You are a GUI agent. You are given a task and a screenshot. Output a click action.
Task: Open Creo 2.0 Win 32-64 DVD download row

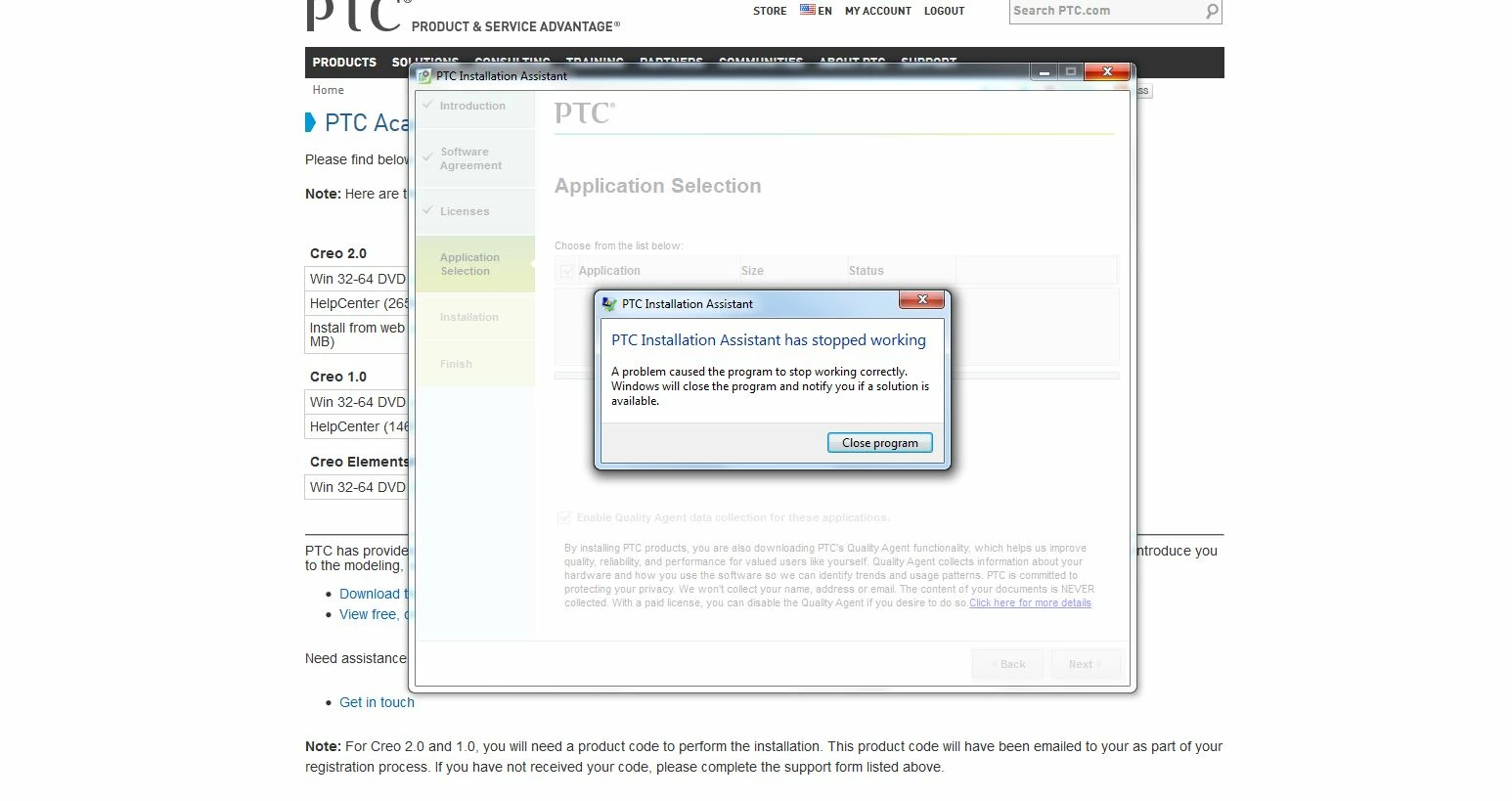click(357, 279)
